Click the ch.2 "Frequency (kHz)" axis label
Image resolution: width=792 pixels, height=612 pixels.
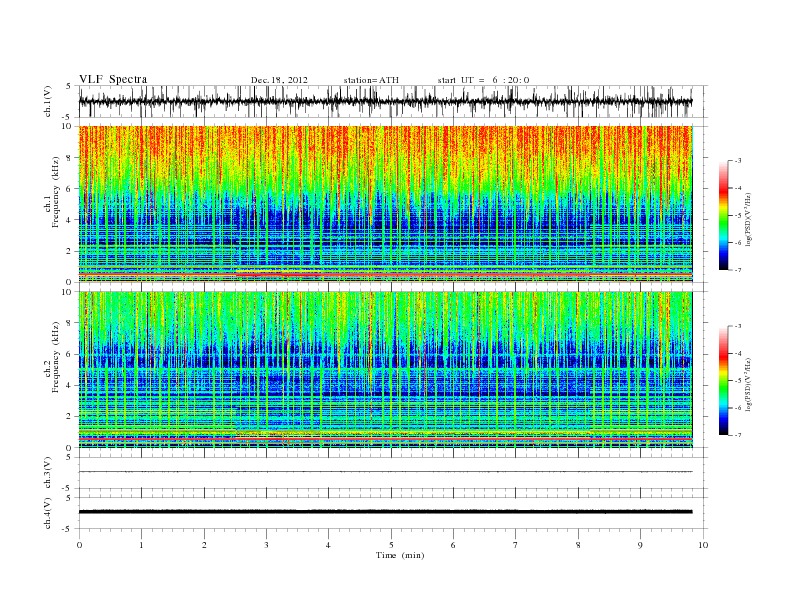tap(56, 356)
